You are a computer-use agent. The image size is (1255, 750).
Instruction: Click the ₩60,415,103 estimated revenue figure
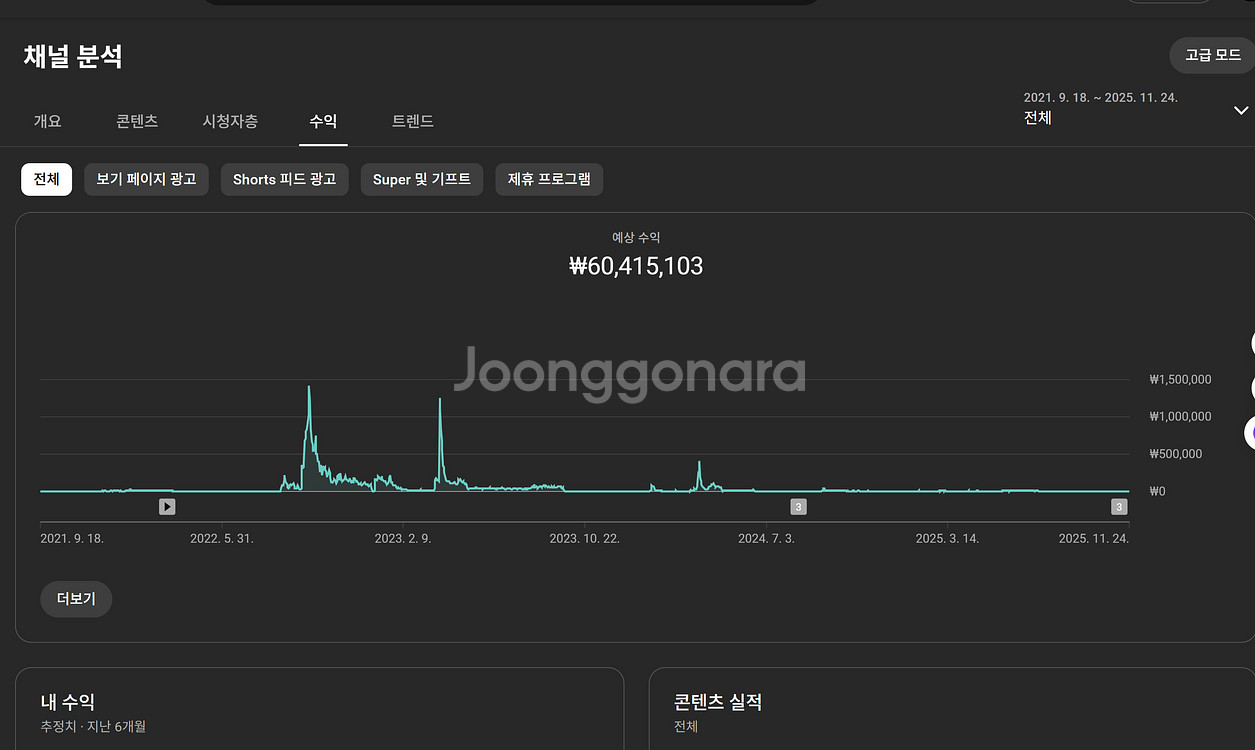(636, 266)
